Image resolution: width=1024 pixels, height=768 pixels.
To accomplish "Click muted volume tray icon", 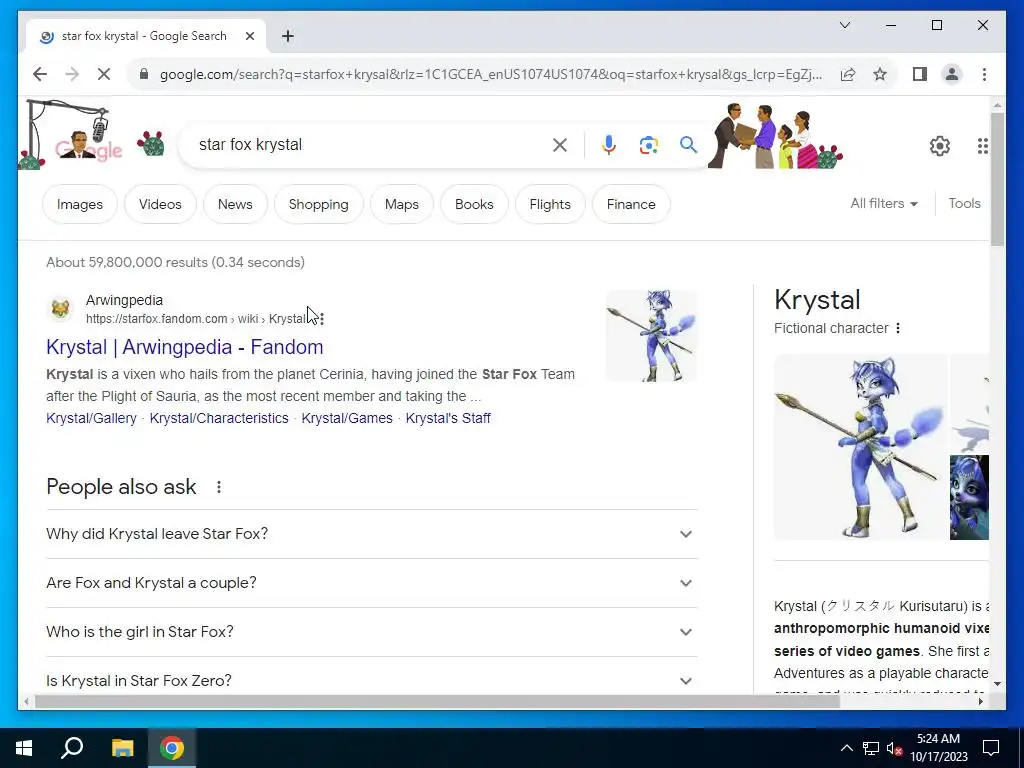I will pos(895,748).
